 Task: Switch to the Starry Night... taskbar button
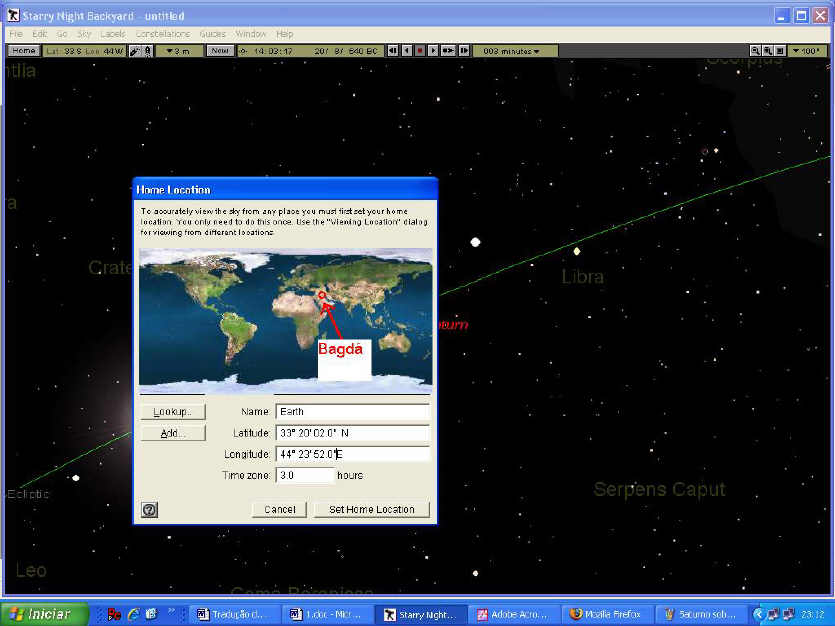421,614
